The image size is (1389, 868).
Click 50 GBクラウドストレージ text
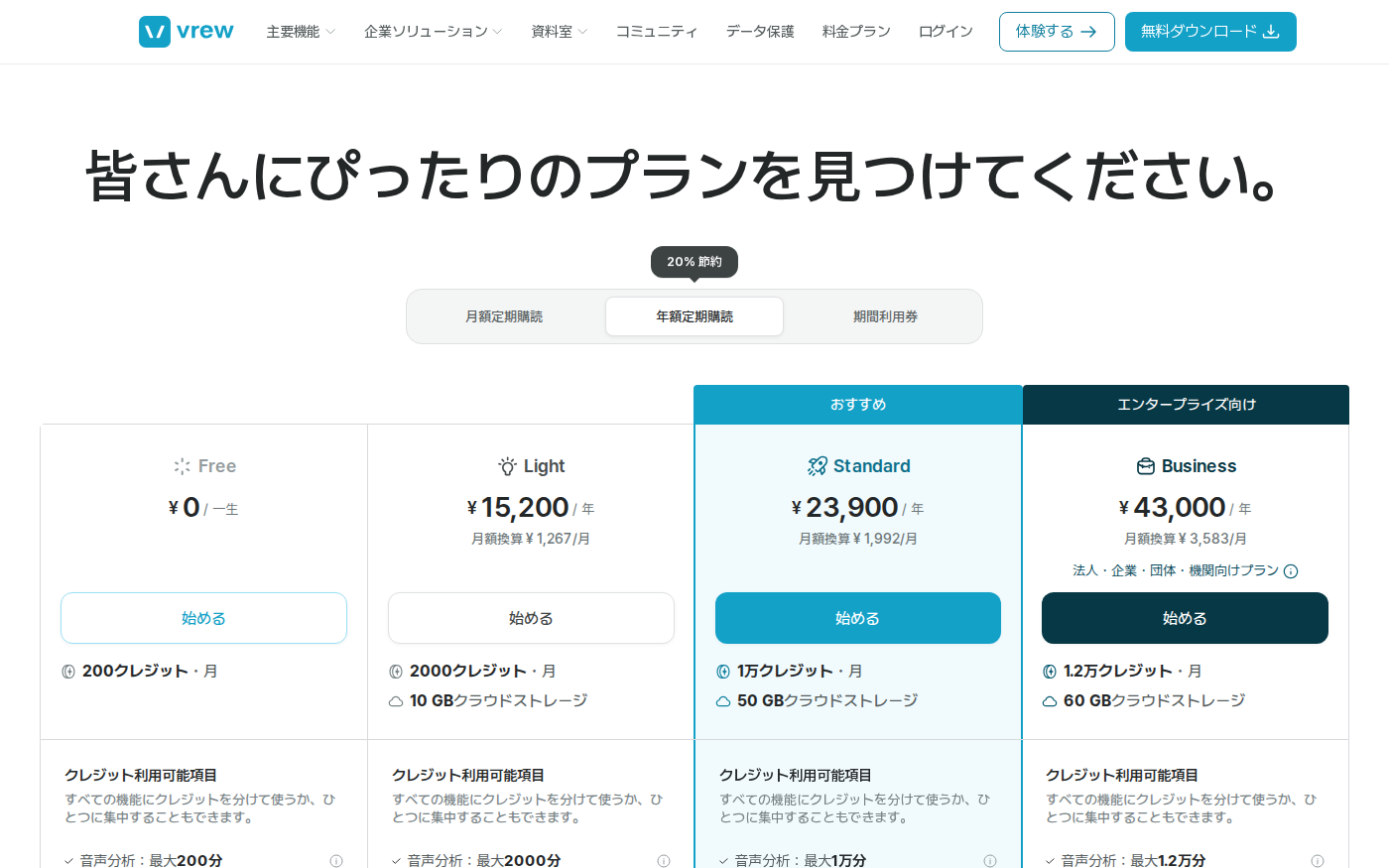pyautogui.click(x=827, y=700)
